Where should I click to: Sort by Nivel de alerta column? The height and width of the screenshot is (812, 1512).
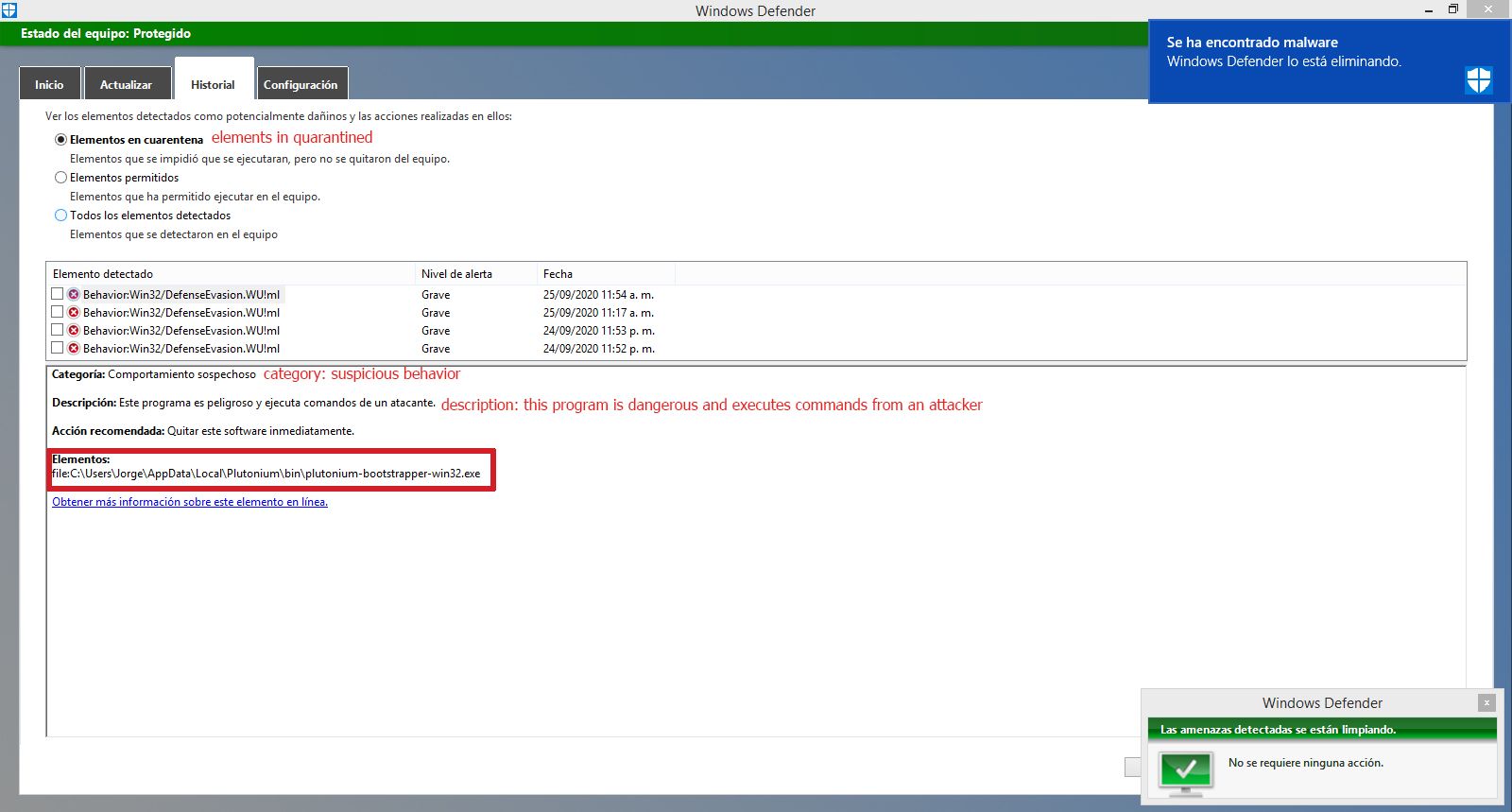pos(475,273)
